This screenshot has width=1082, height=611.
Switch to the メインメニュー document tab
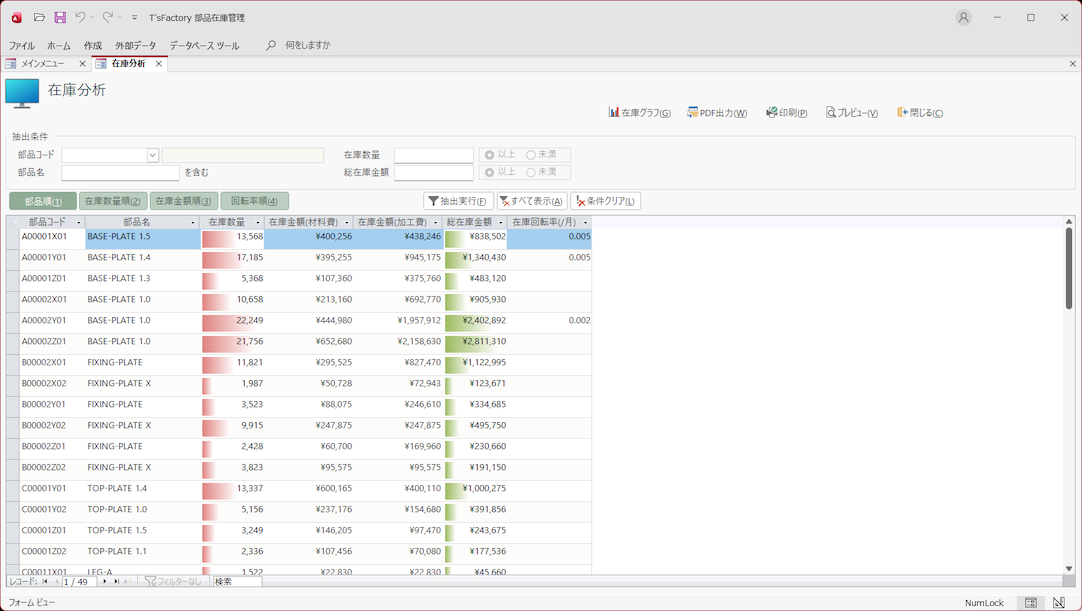(x=42, y=64)
